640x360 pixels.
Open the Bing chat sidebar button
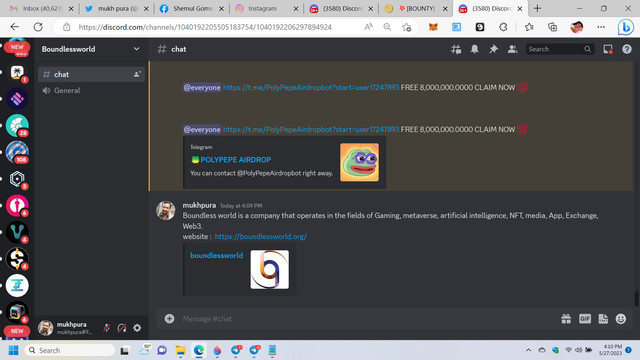click(x=625, y=27)
